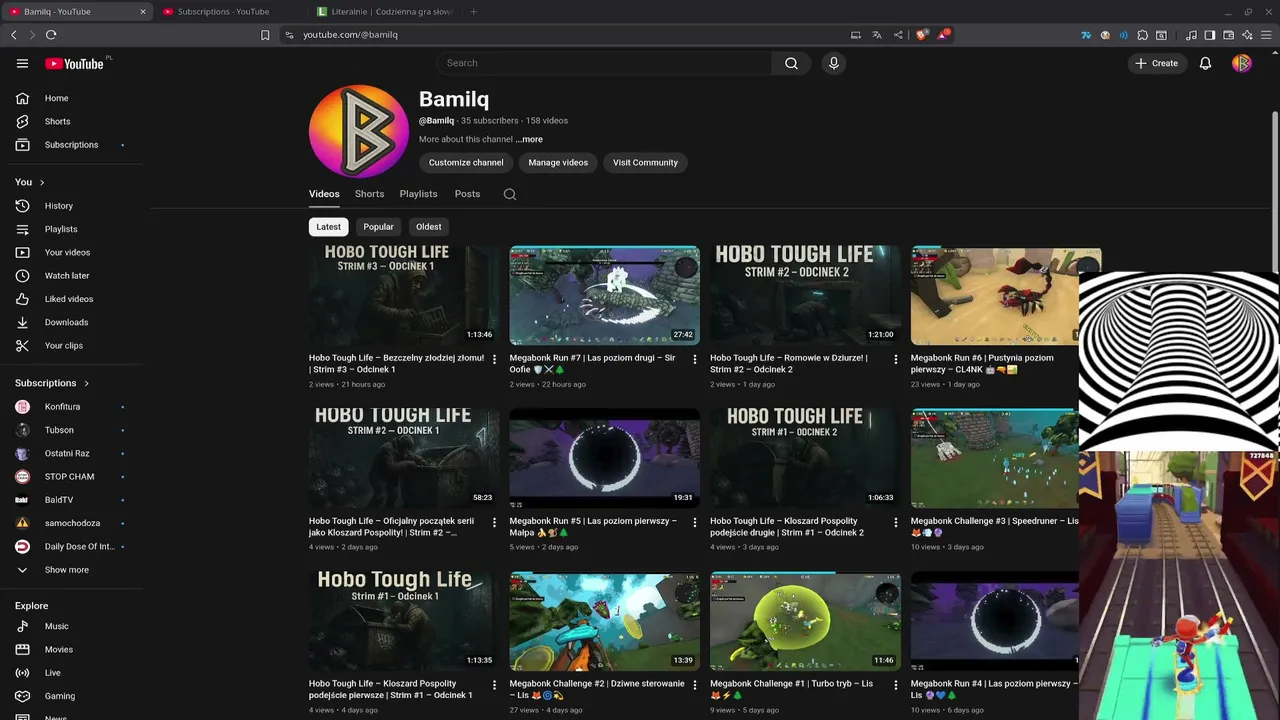Switch to Subscriptions - YouTube browser tab

(x=228, y=12)
